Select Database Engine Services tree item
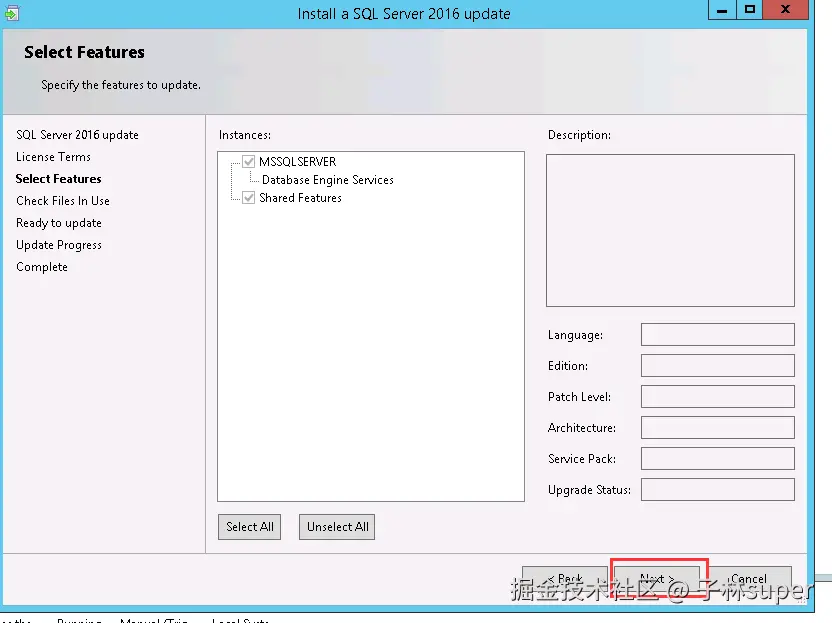832x623 pixels. coord(327,180)
